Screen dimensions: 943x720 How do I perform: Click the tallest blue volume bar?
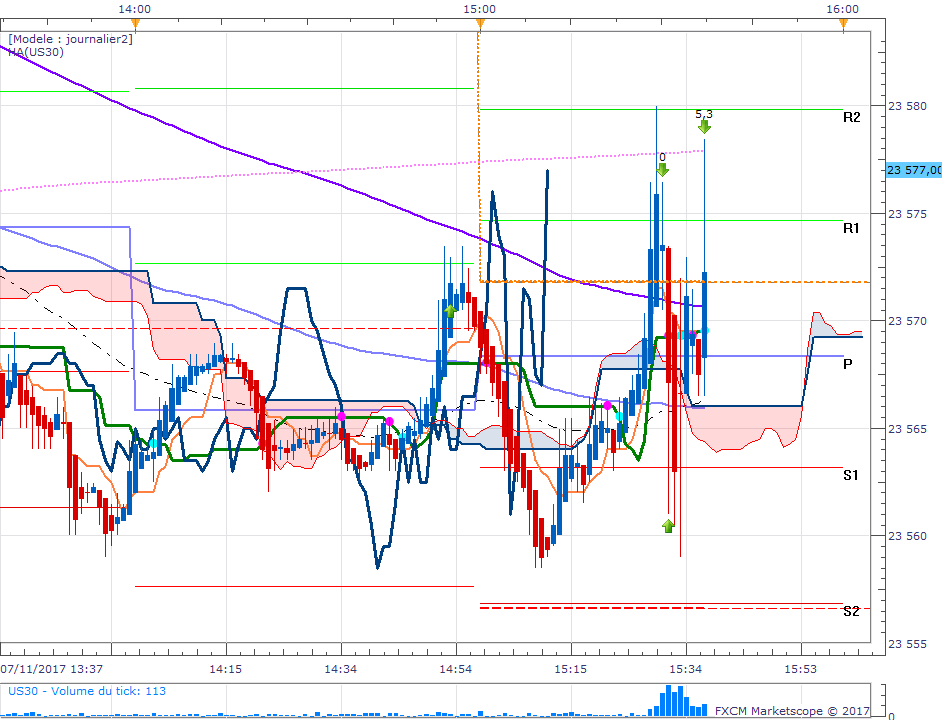[669, 701]
